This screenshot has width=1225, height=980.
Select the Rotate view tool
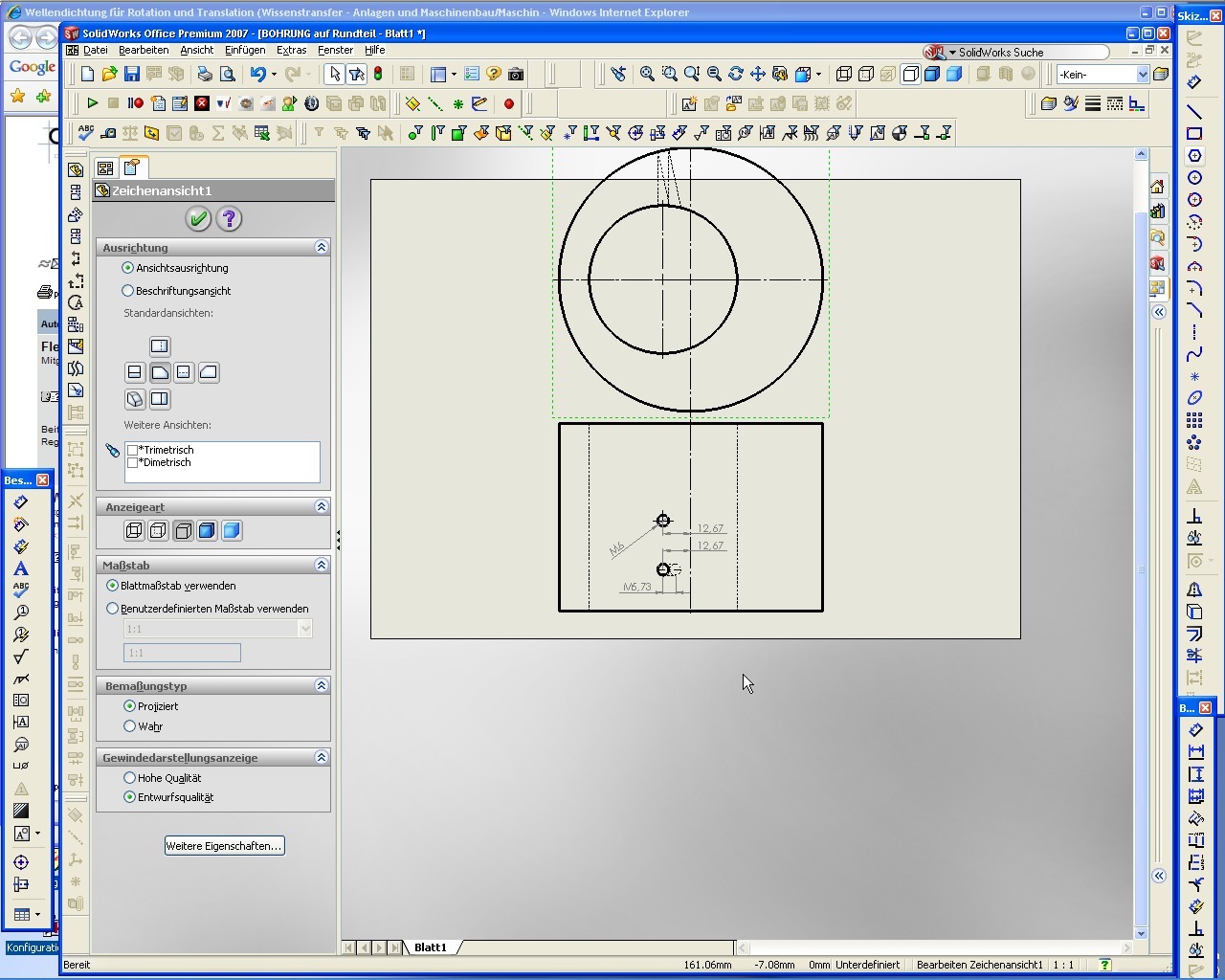[735, 75]
